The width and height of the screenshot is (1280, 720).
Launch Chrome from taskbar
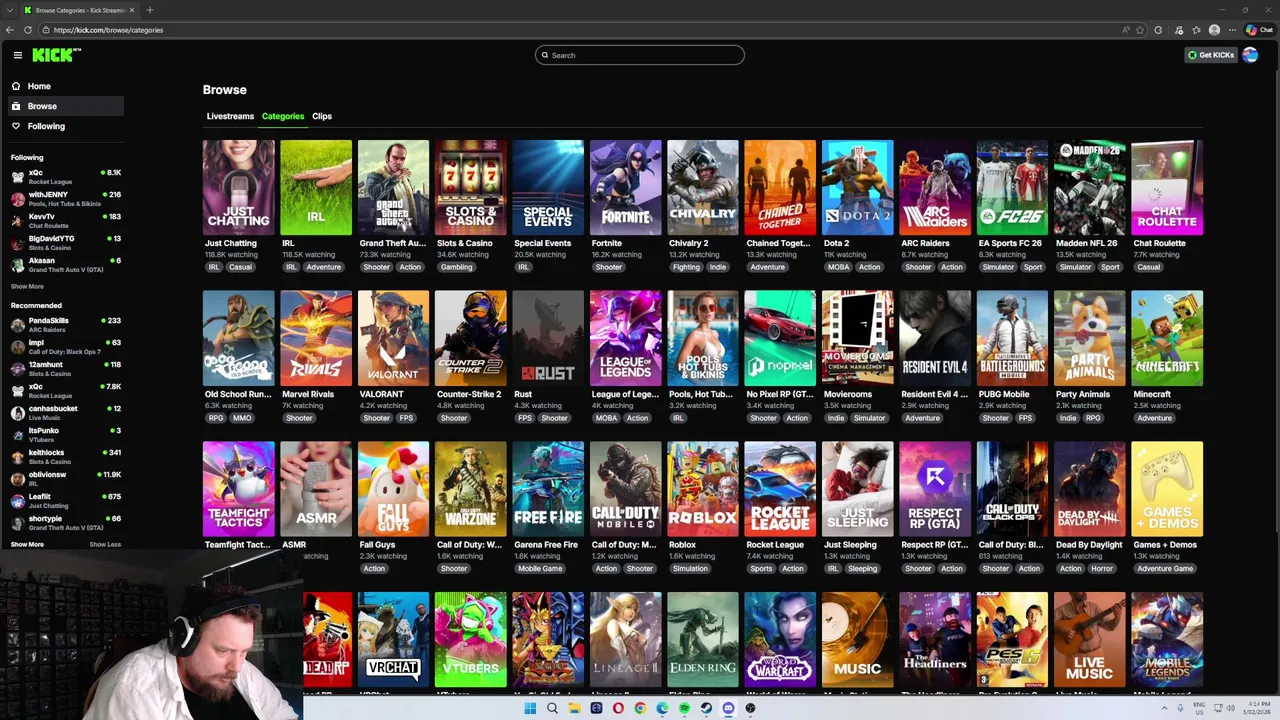[x=640, y=708]
